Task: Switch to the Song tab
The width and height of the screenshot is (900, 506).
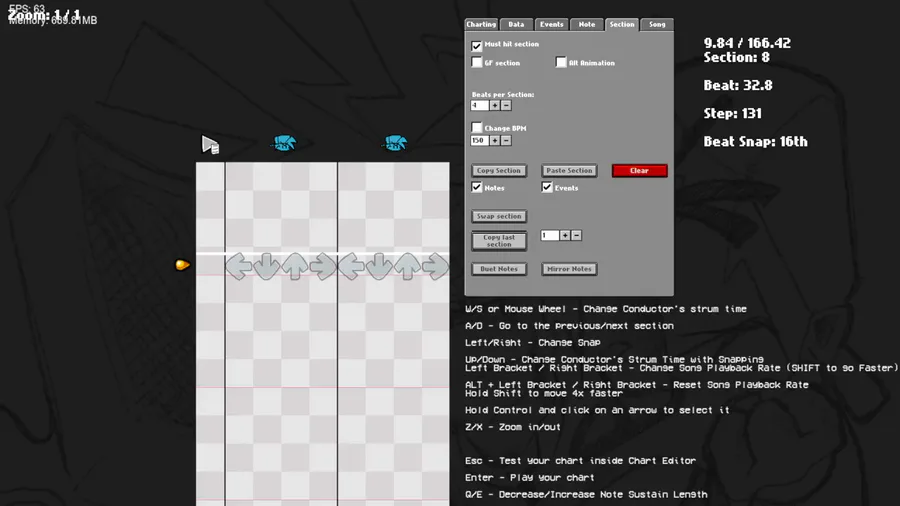Action: pos(657,24)
